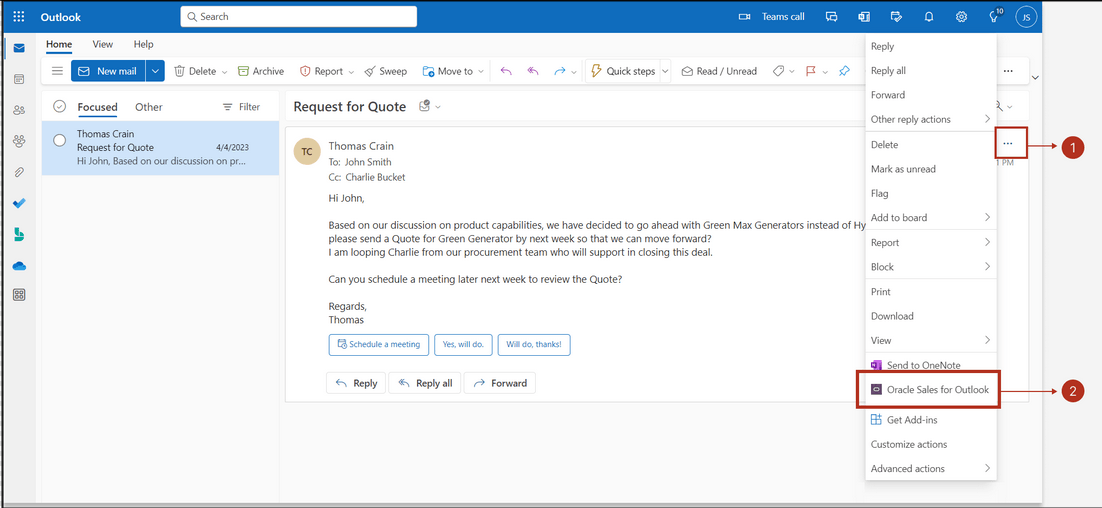Expand the Move to dropdown arrow
Image resolution: width=1102 pixels, height=508 pixels.
pos(481,72)
